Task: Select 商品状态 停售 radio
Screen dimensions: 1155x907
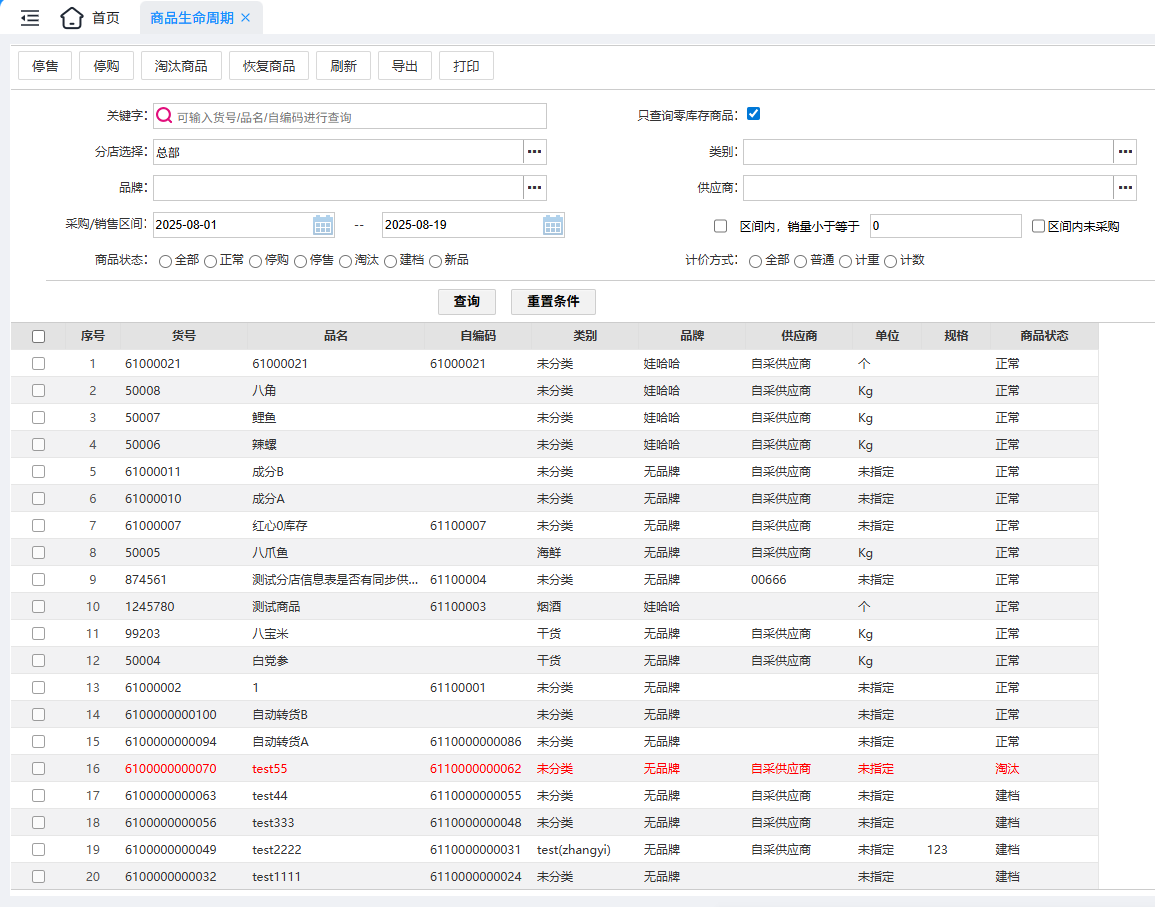Action: [300, 261]
